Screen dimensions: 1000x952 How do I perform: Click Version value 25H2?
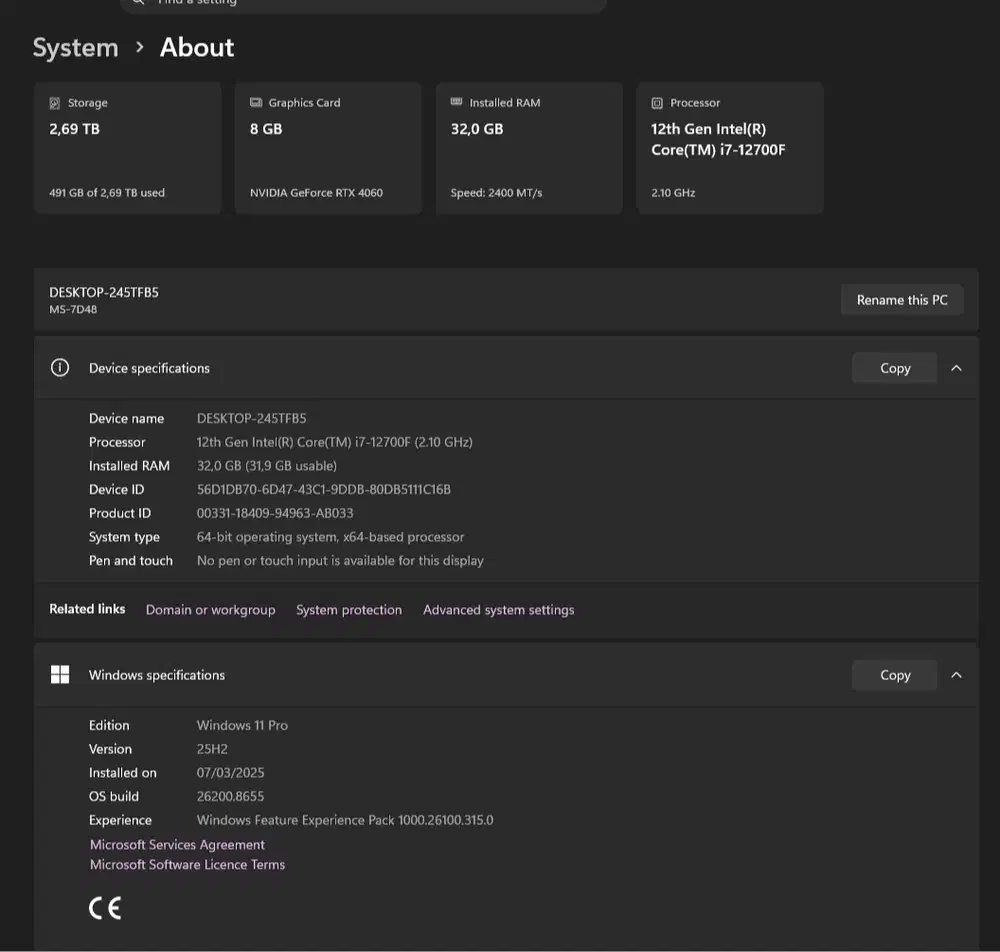tap(212, 749)
